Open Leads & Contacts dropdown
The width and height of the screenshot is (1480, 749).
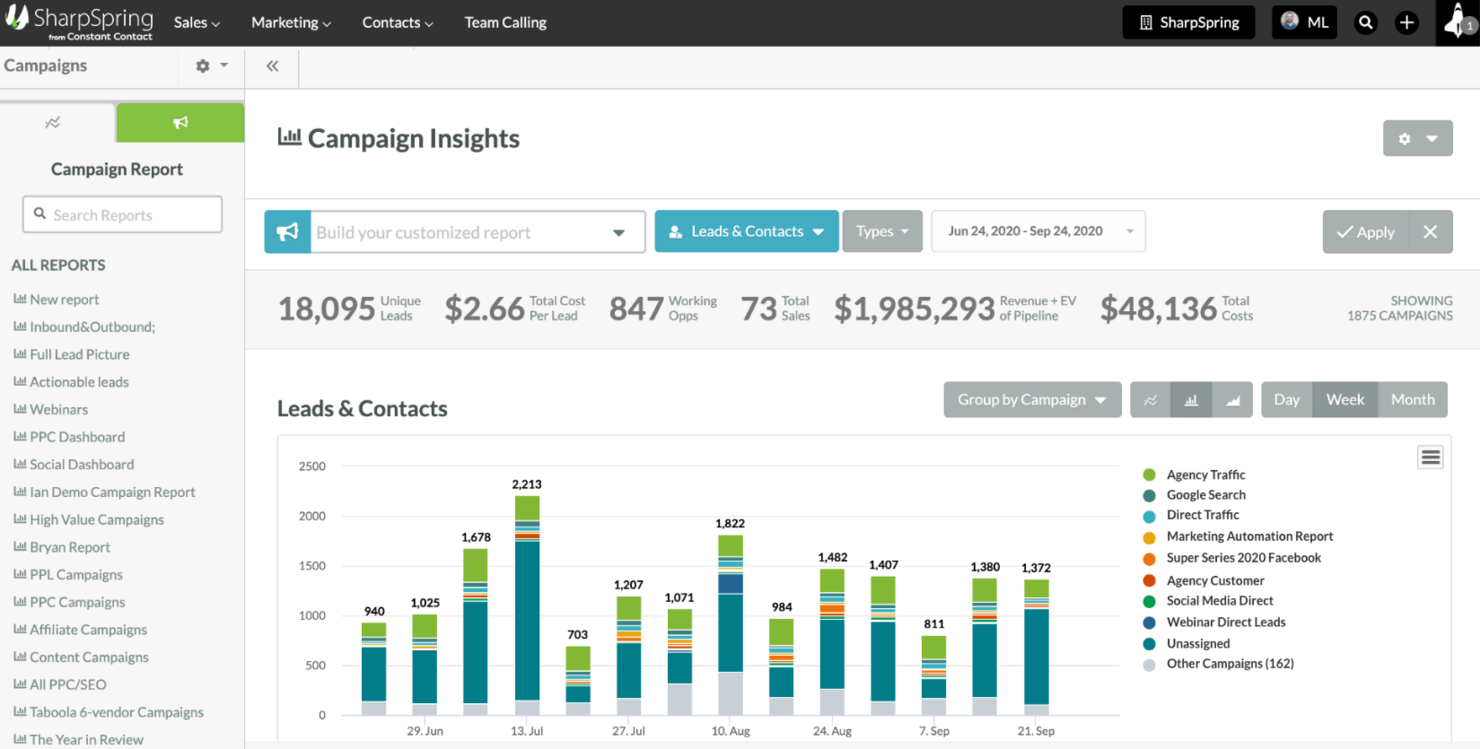(x=747, y=231)
